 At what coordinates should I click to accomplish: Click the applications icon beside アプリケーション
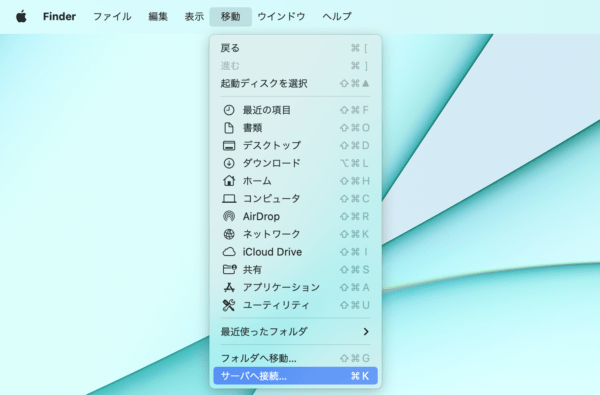pos(229,287)
